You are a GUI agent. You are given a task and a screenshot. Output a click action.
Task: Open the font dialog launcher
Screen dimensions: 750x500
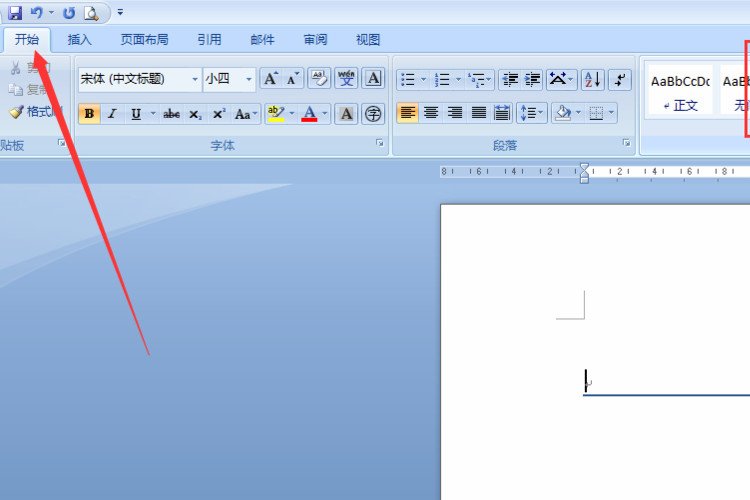pos(380,143)
